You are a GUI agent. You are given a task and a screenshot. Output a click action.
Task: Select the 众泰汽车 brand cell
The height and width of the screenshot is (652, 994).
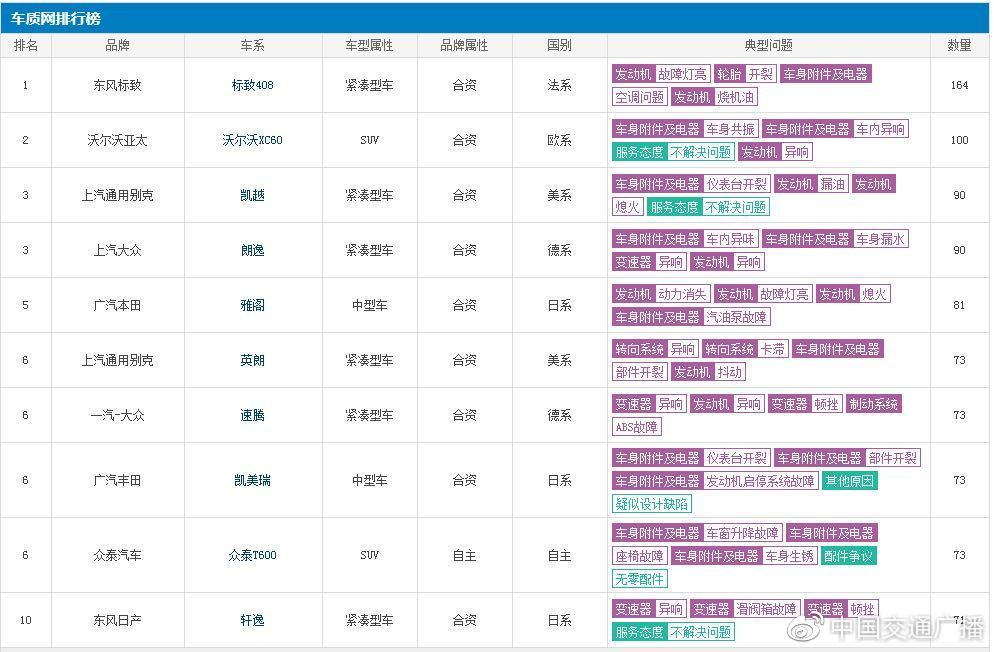(x=117, y=555)
